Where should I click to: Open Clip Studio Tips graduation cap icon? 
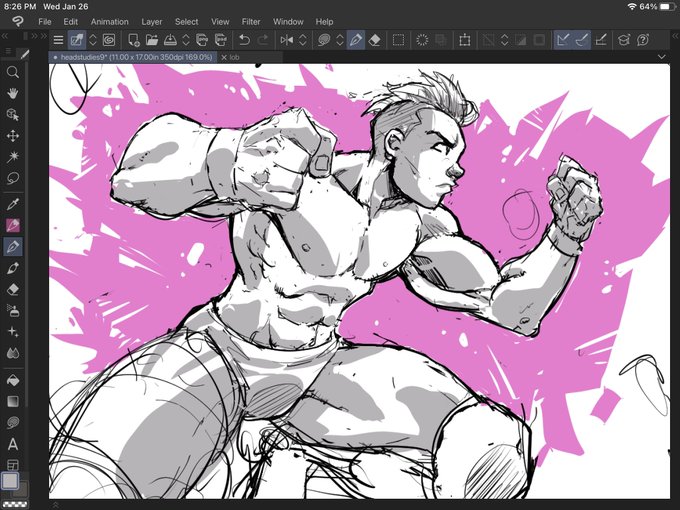click(x=624, y=40)
